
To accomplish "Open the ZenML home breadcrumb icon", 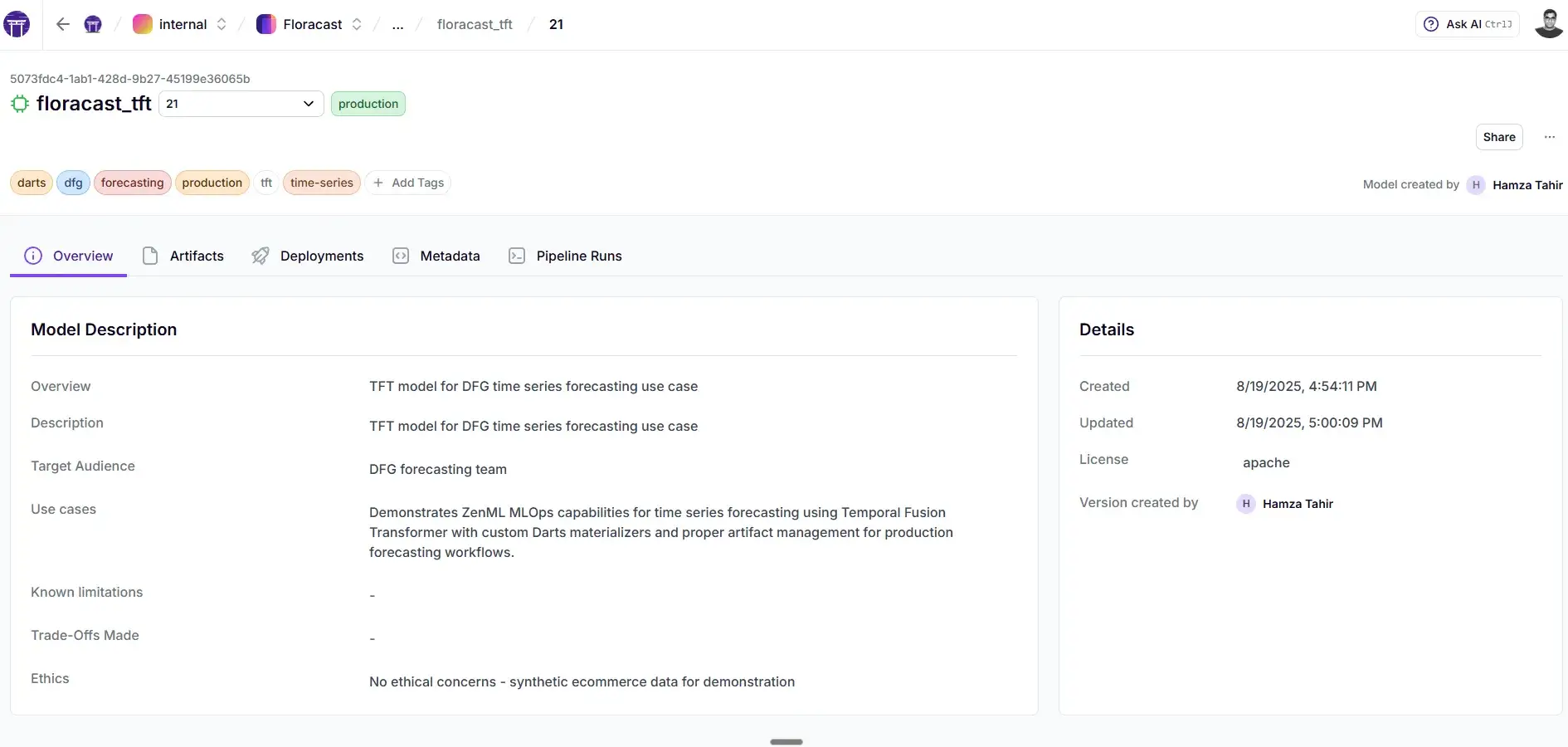I will 93,24.
